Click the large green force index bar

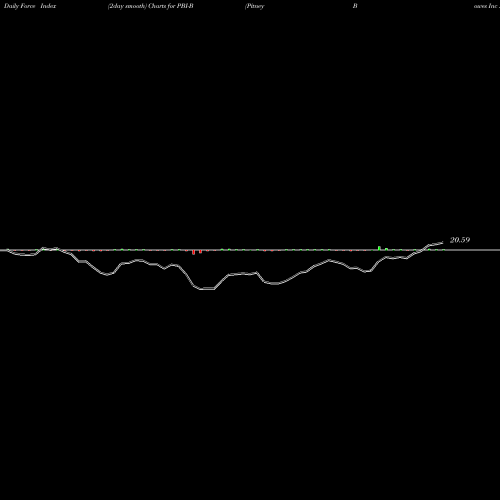pos(379,248)
